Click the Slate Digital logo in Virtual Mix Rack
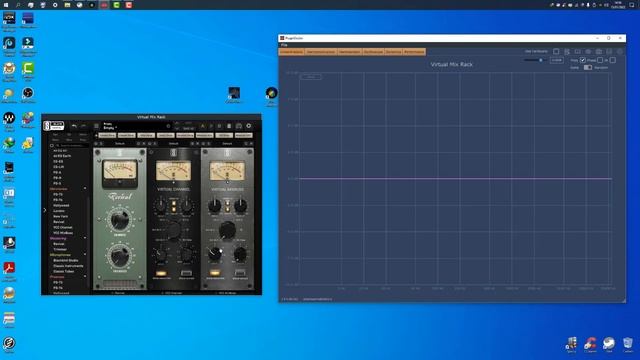The image size is (640, 360). tap(53, 126)
